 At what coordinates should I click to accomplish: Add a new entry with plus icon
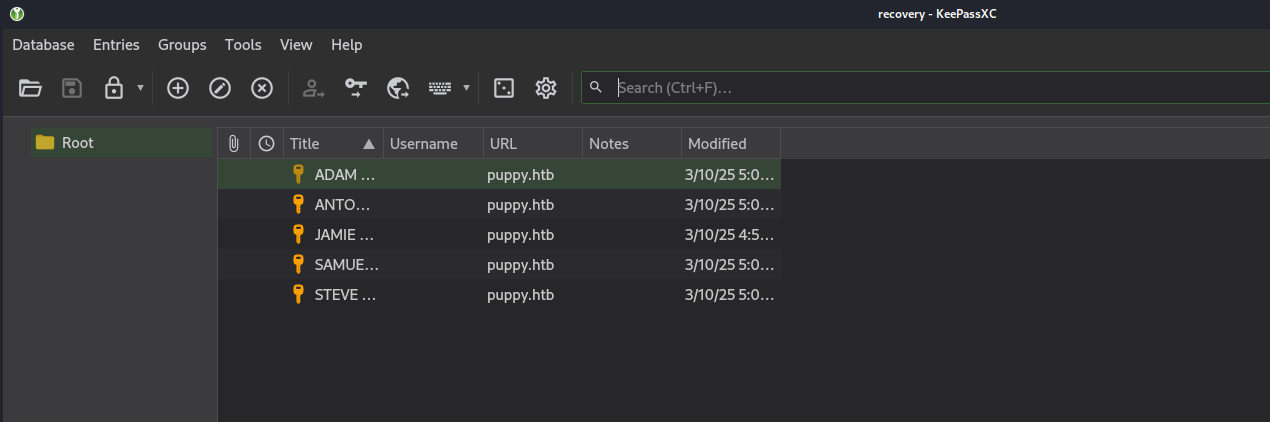tap(178, 88)
